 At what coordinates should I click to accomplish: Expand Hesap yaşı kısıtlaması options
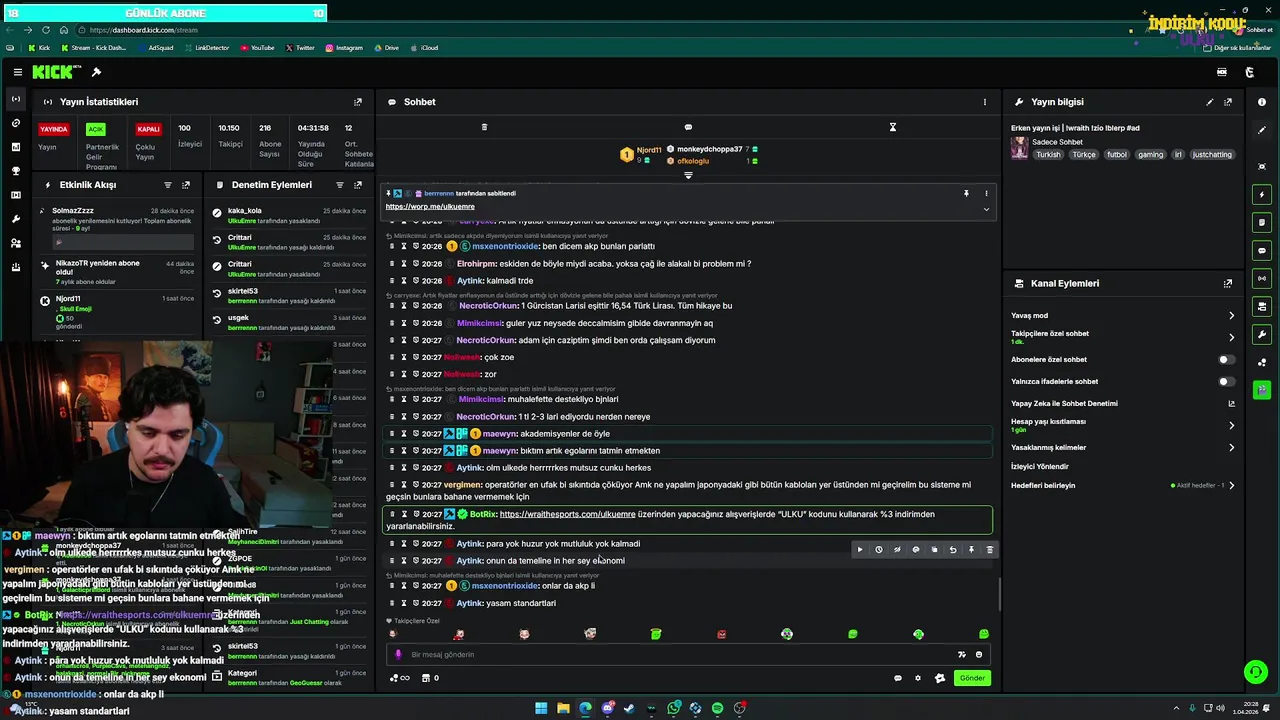pyautogui.click(x=1231, y=426)
